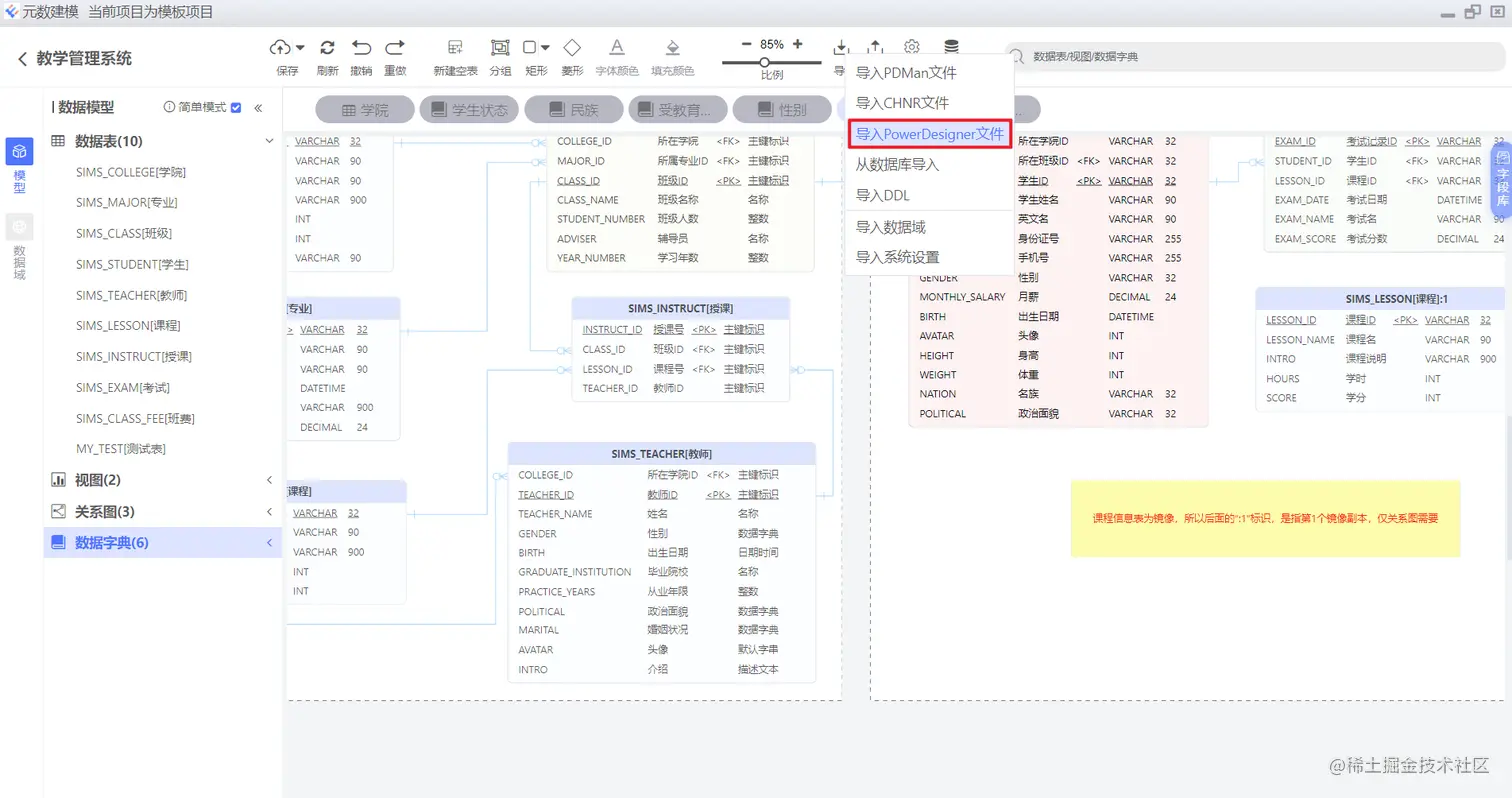Select SIMS_CLASS[班级] in the table list

(x=124, y=234)
